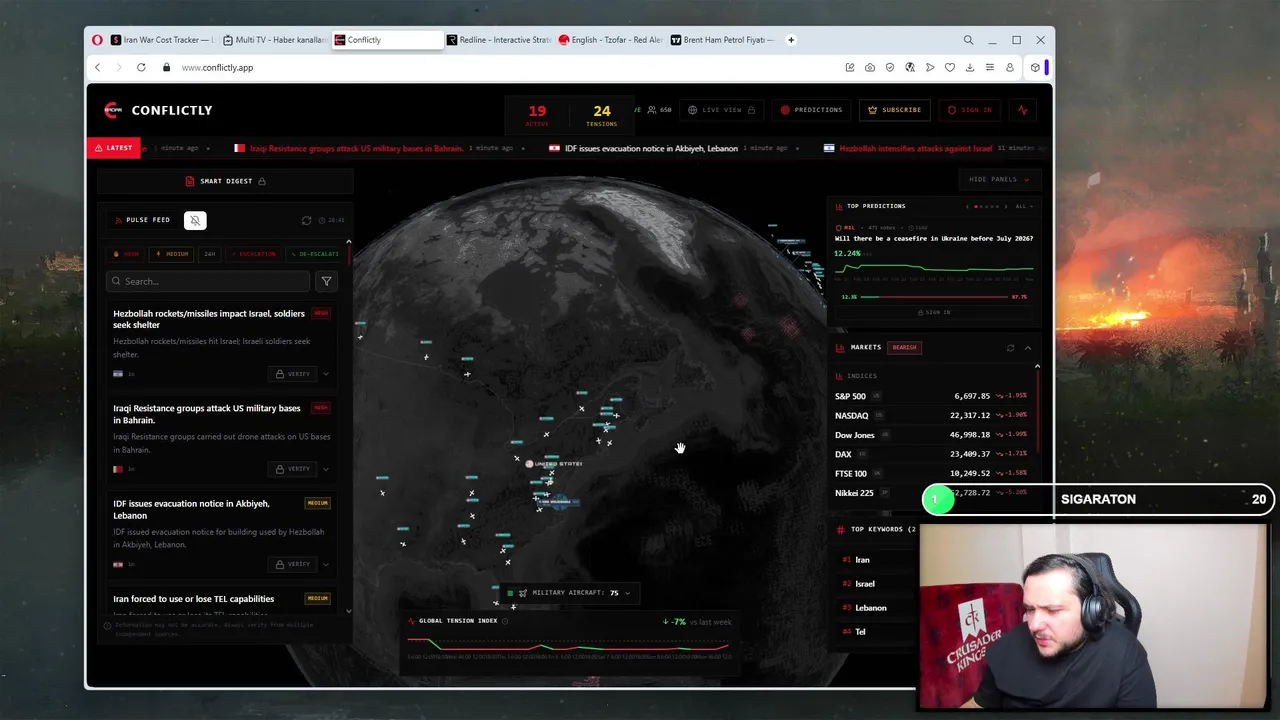1280x720 pixels.
Task: Refresh the Markets panel
Action: 1010,348
